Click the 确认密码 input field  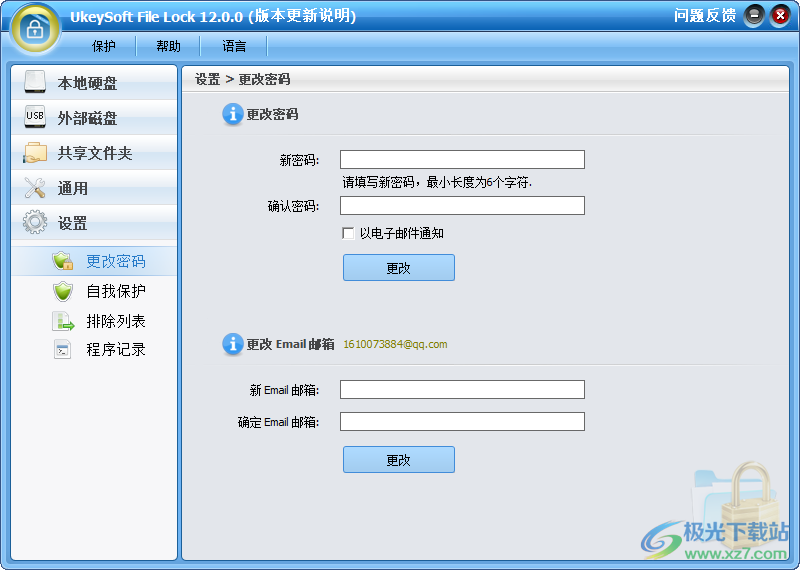point(462,206)
